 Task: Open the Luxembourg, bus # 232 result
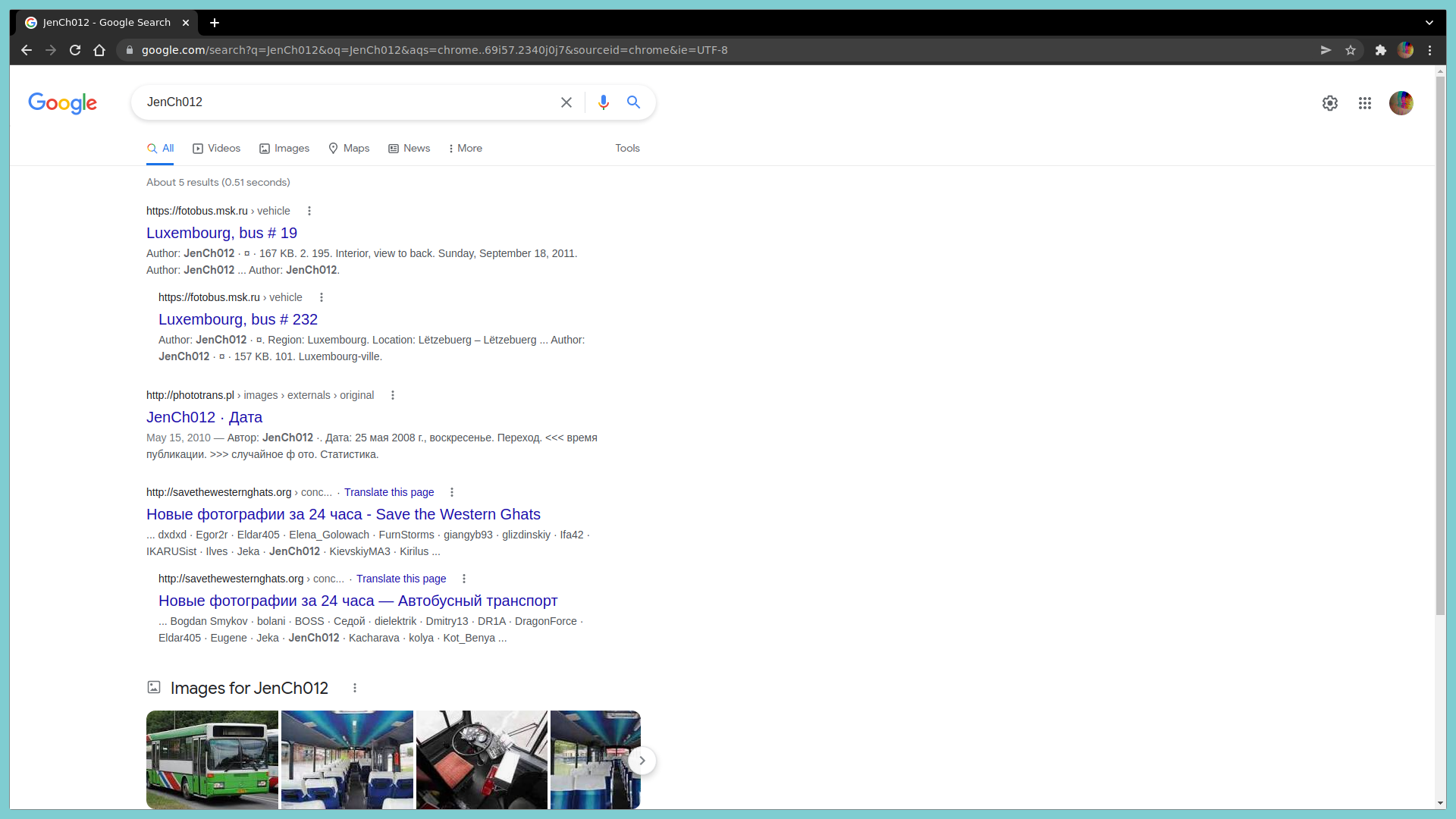coord(238,319)
